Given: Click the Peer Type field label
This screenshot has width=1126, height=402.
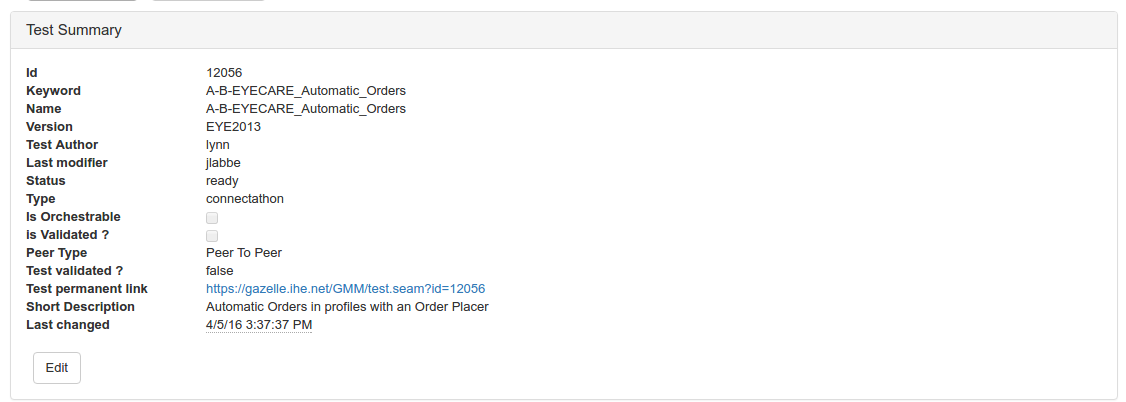Looking at the screenshot, I should click(x=56, y=253).
